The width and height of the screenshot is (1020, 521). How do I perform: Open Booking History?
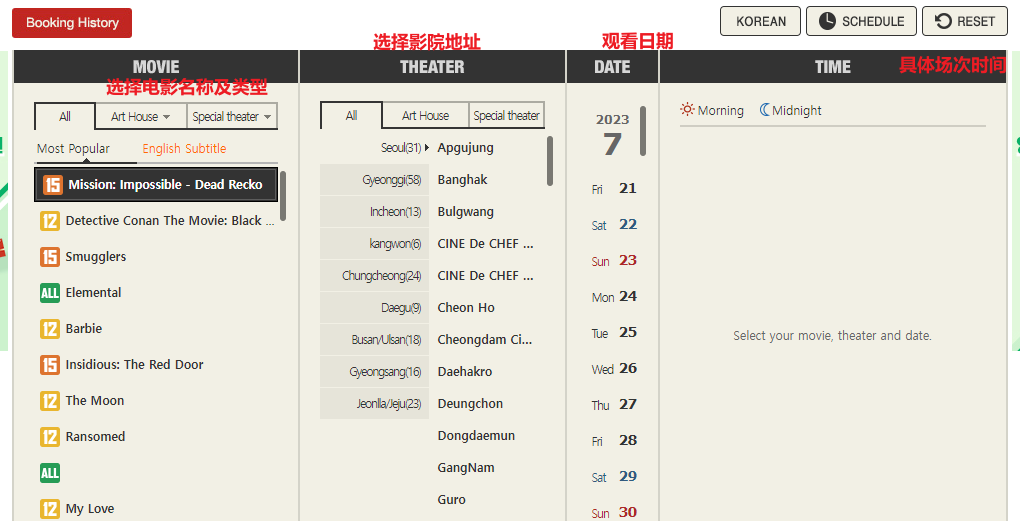[72, 23]
